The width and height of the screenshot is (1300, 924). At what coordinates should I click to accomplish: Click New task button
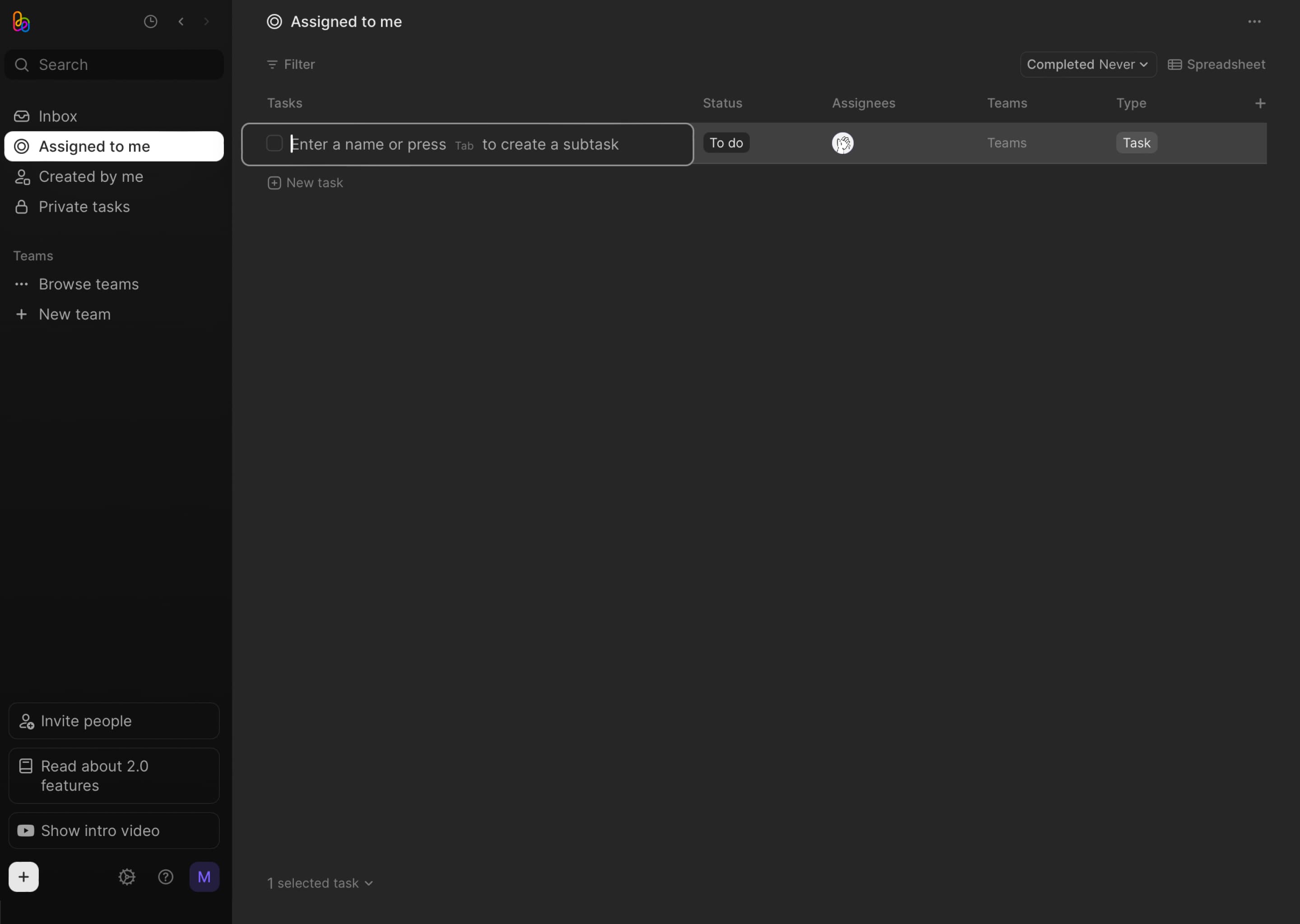pyautogui.click(x=305, y=181)
